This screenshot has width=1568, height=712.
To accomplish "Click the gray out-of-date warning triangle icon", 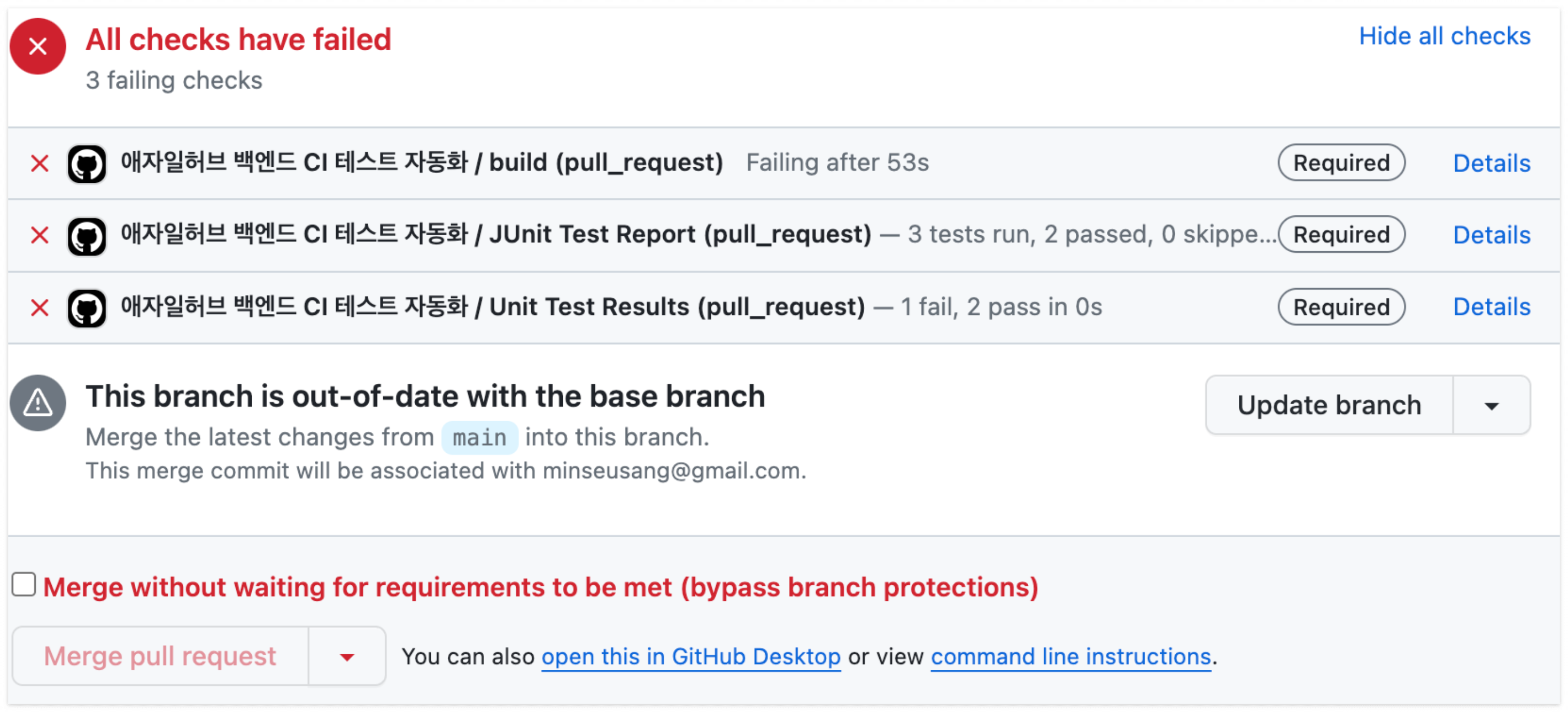I will pyautogui.click(x=38, y=403).
